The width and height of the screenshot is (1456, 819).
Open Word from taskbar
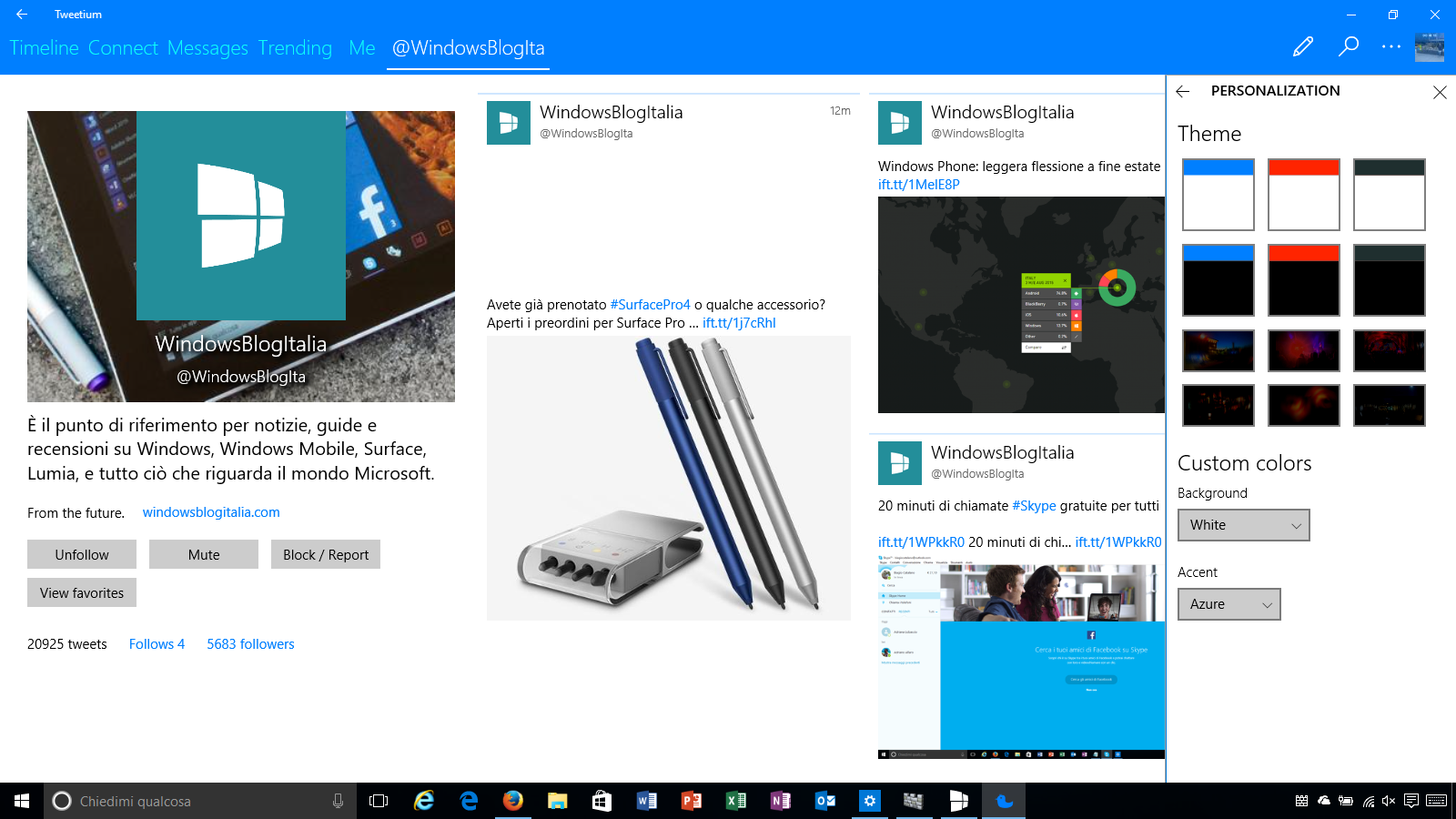[x=647, y=801]
